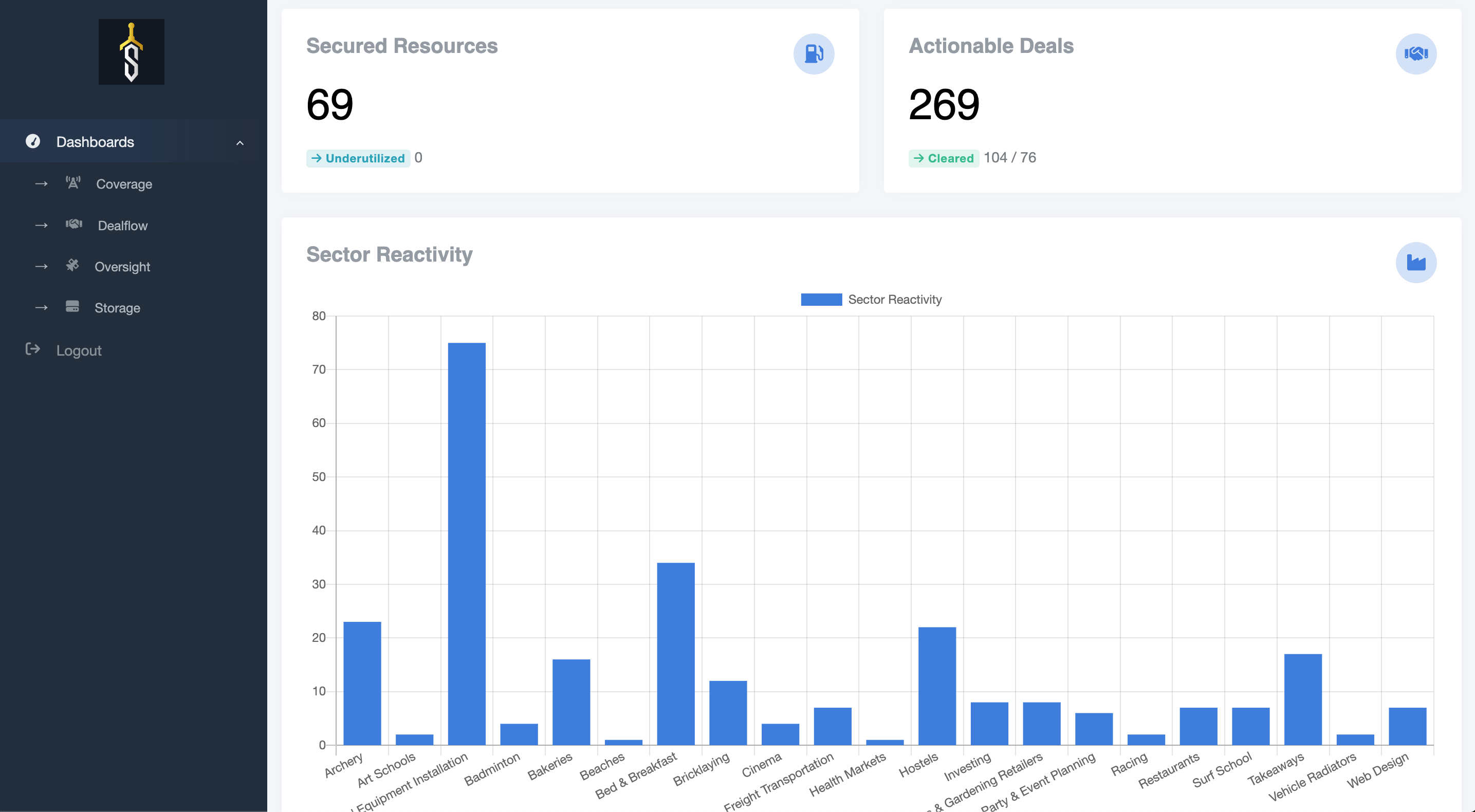This screenshot has width=1475, height=812.
Task: Click the Cleared badge on Actionable Deals
Action: [x=944, y=158]
